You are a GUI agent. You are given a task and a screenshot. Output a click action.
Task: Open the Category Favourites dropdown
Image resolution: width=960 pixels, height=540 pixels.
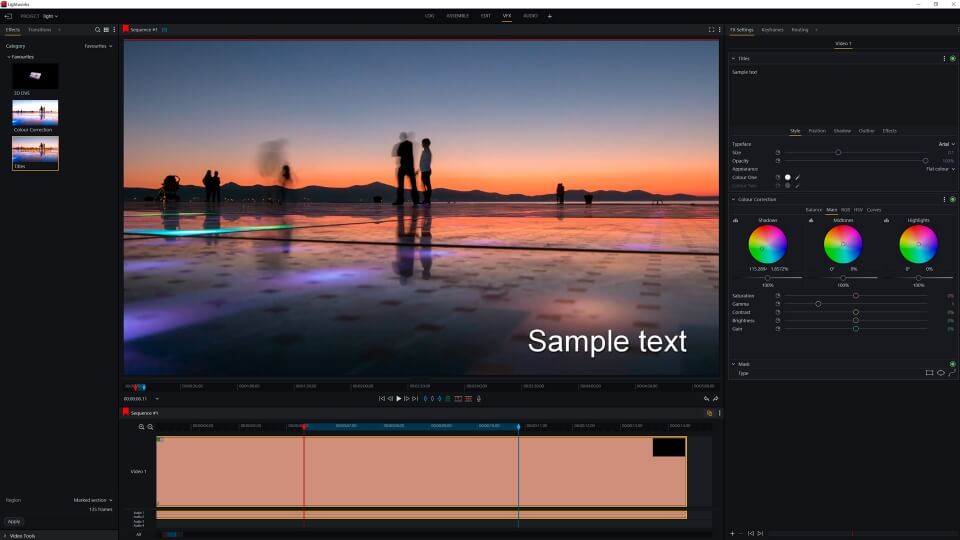[x=98, y=46]
